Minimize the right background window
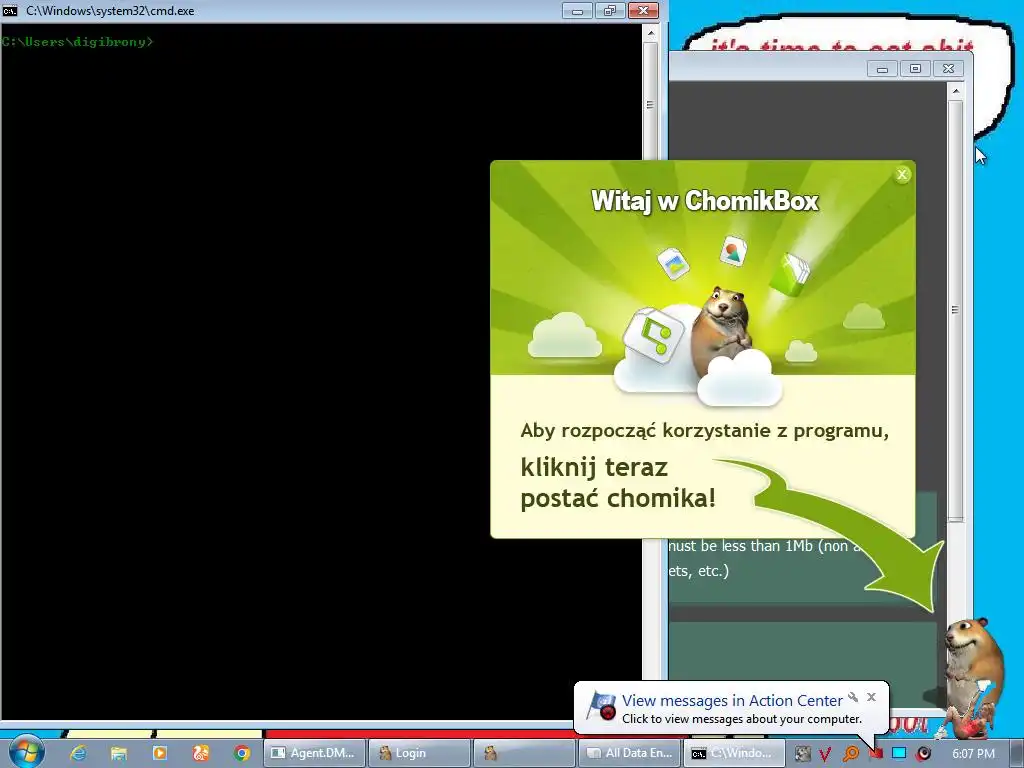Screen dimensions: 1024x768 (x=882, y=69)
